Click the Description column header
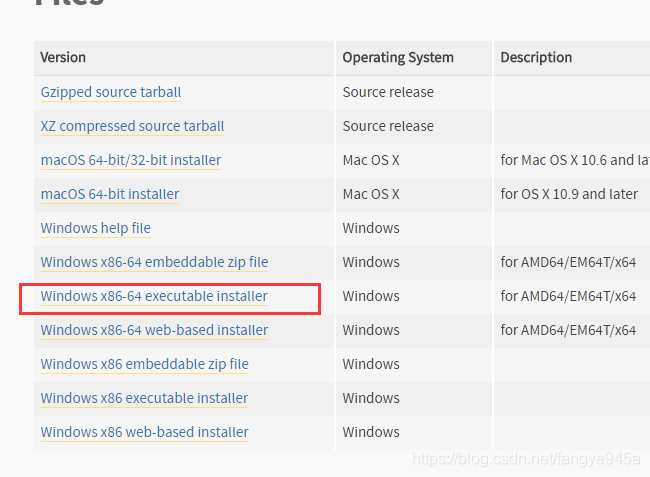This screenshot has width=650, height=477. [x=536, y=57]
